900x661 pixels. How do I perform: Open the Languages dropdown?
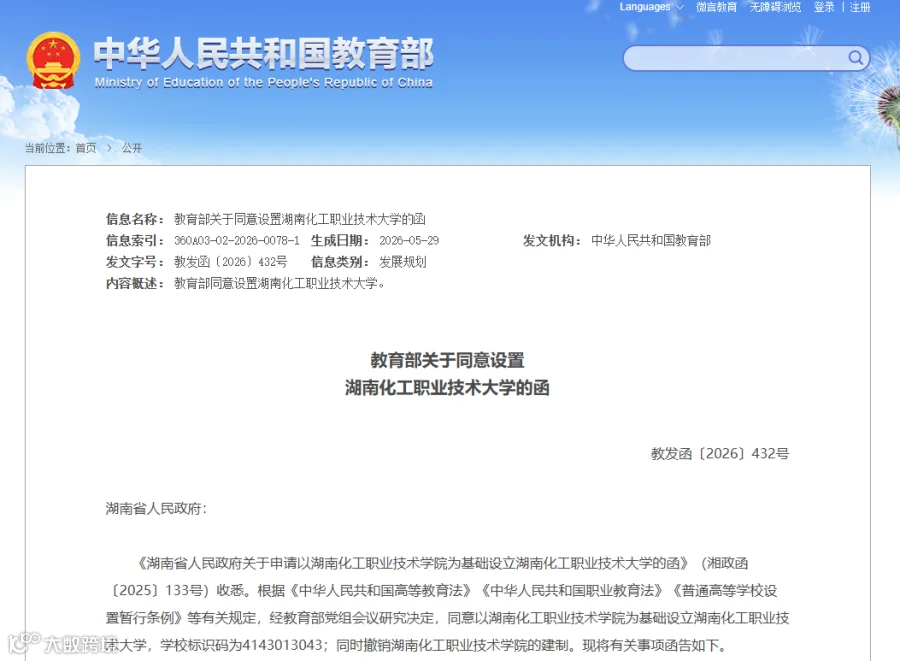[x=651, y=7]
